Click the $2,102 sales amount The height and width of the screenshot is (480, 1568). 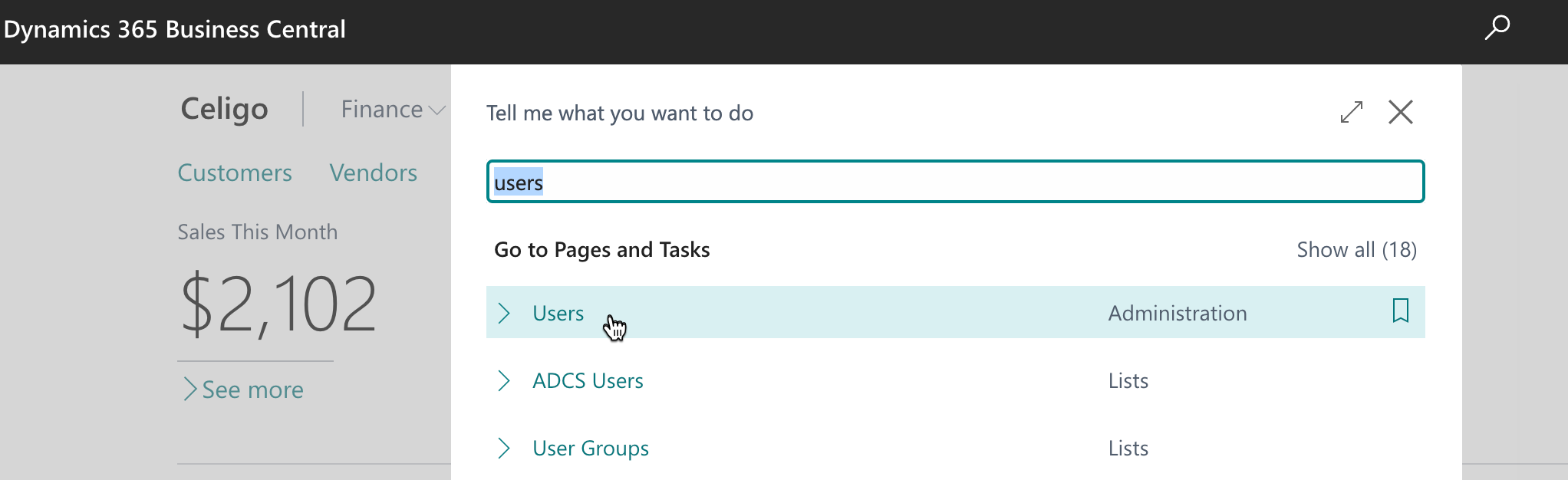[279, 304]
